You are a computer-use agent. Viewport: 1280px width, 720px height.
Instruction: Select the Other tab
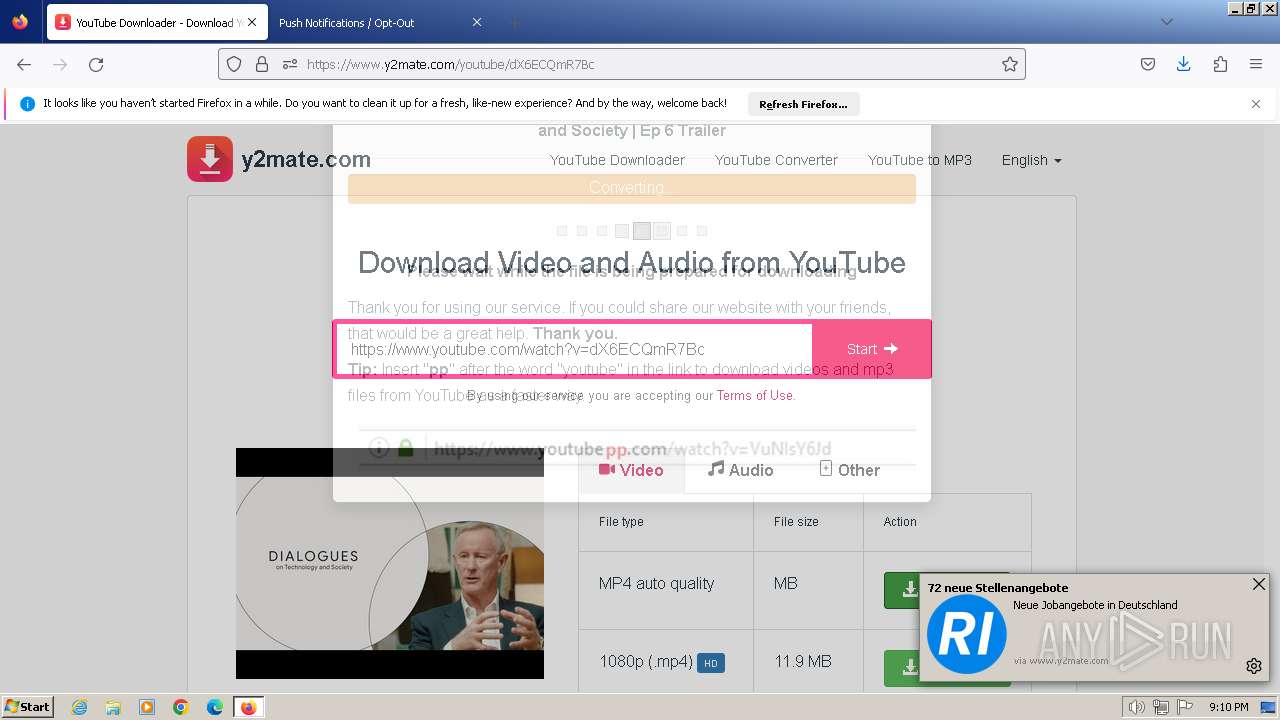[849, 470]
